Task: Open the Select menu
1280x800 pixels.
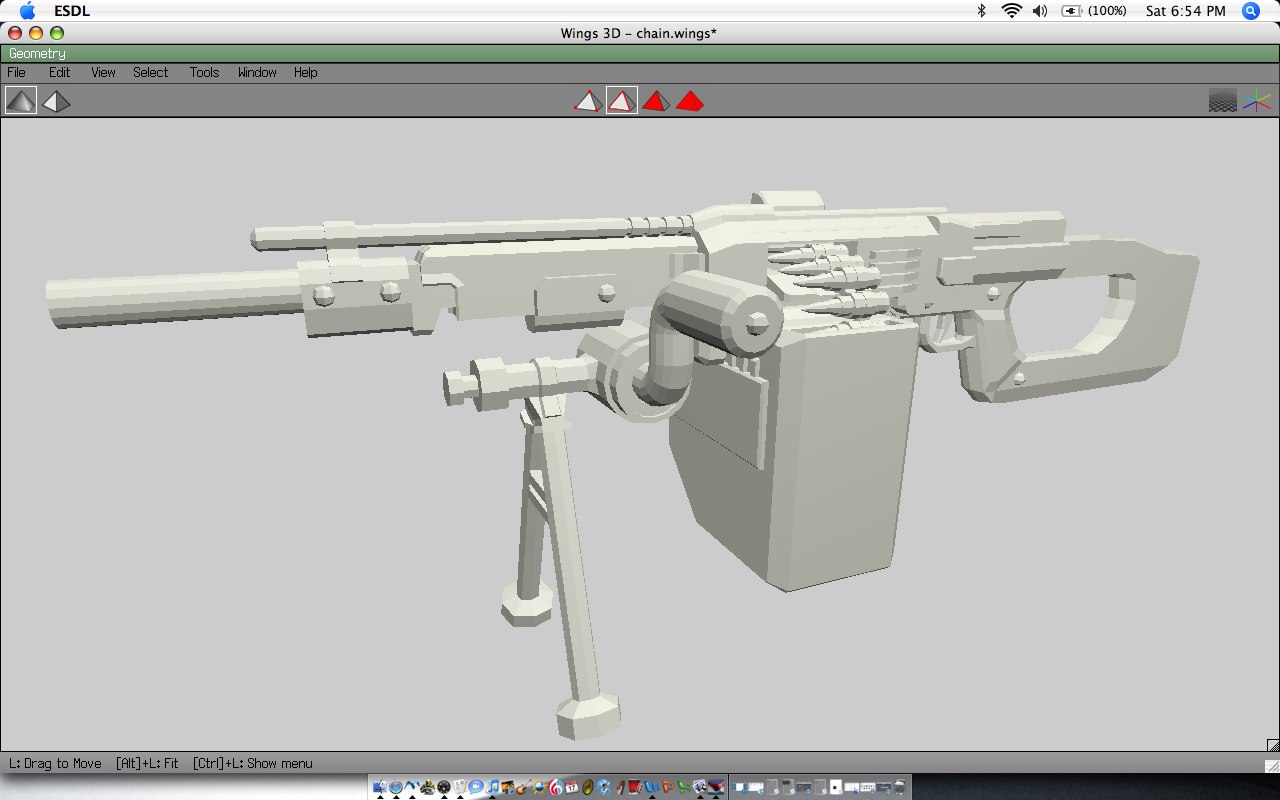Action: (150, 72)
